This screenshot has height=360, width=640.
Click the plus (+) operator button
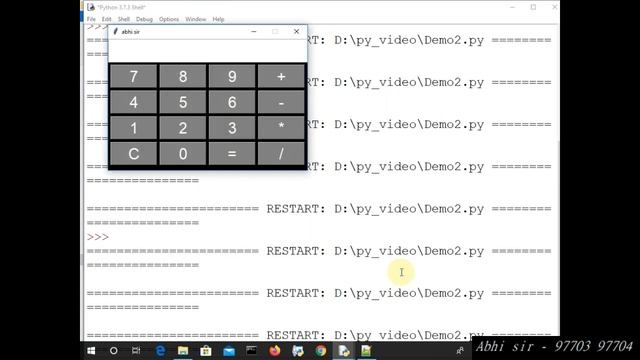281,76
